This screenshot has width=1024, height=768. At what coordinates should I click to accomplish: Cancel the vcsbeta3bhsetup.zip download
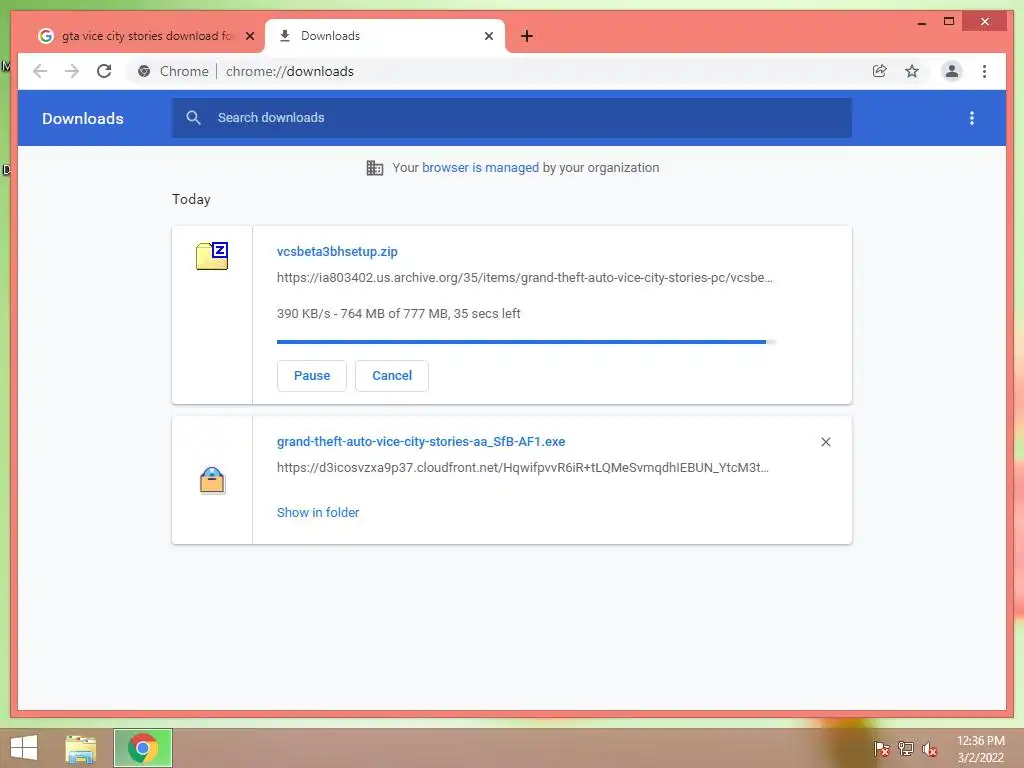coord(392,376)
